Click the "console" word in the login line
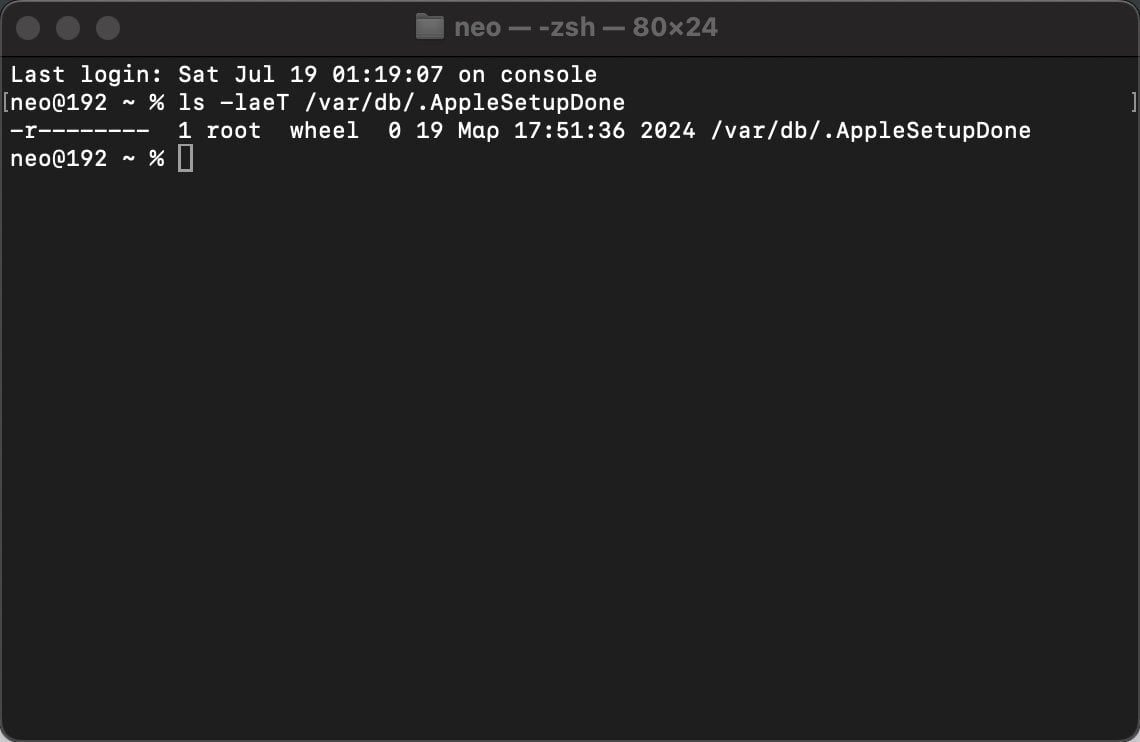Image resolution: width=1140 pixels, height=742 pixels. pos(549,74)
